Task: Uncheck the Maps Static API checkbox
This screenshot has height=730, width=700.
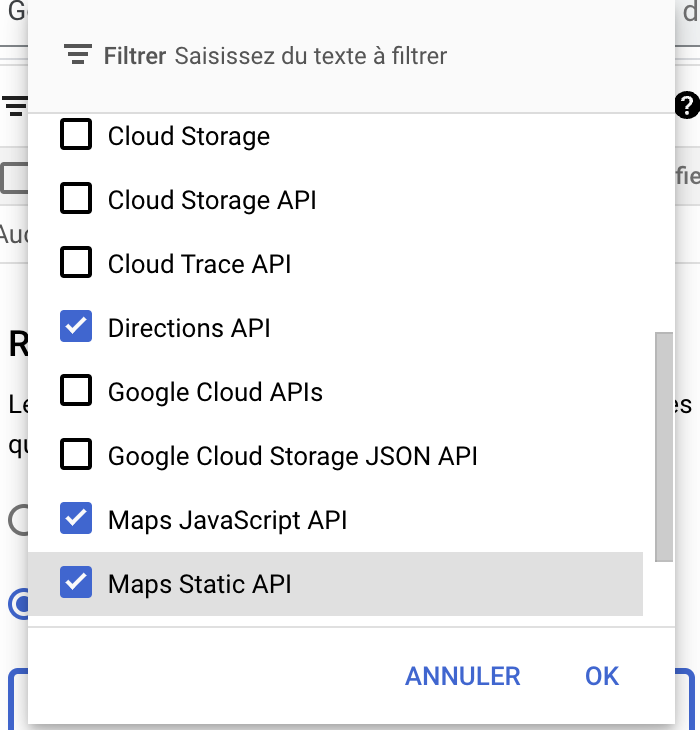Action: [76, 582]
